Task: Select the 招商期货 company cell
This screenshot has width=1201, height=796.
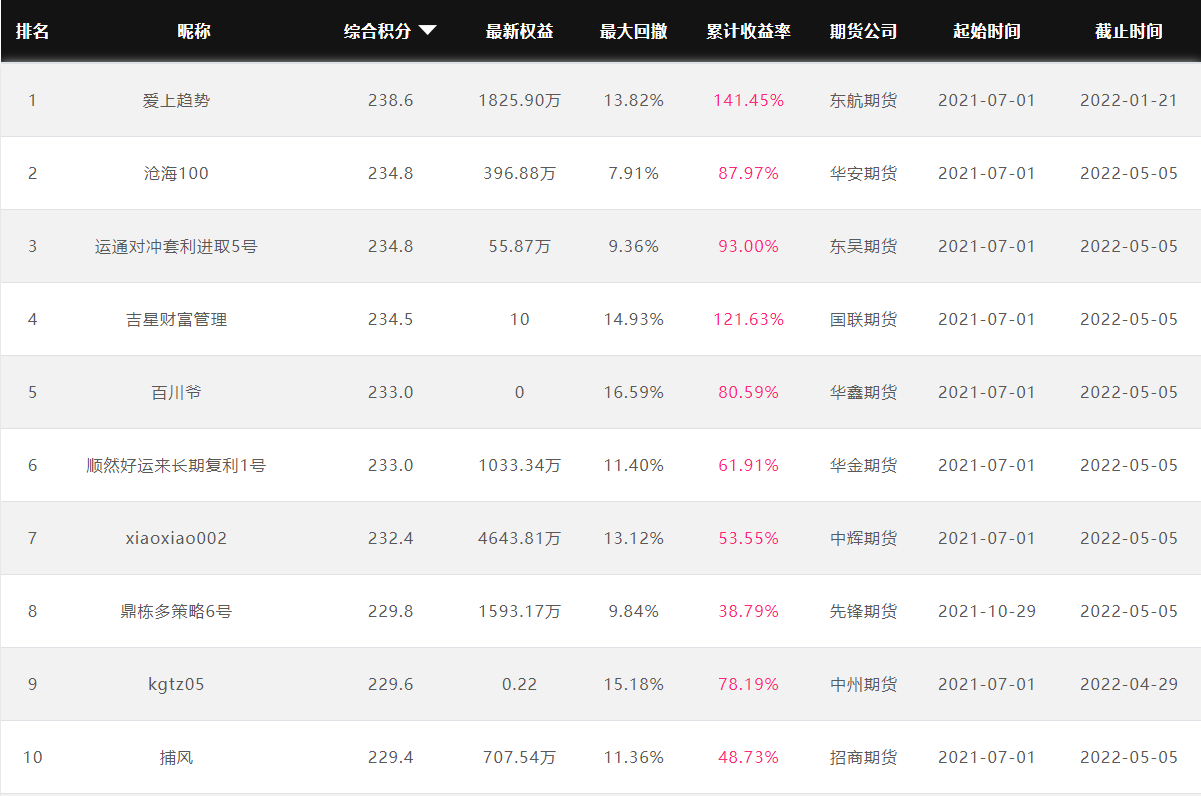Action: [x=863, y=757]
